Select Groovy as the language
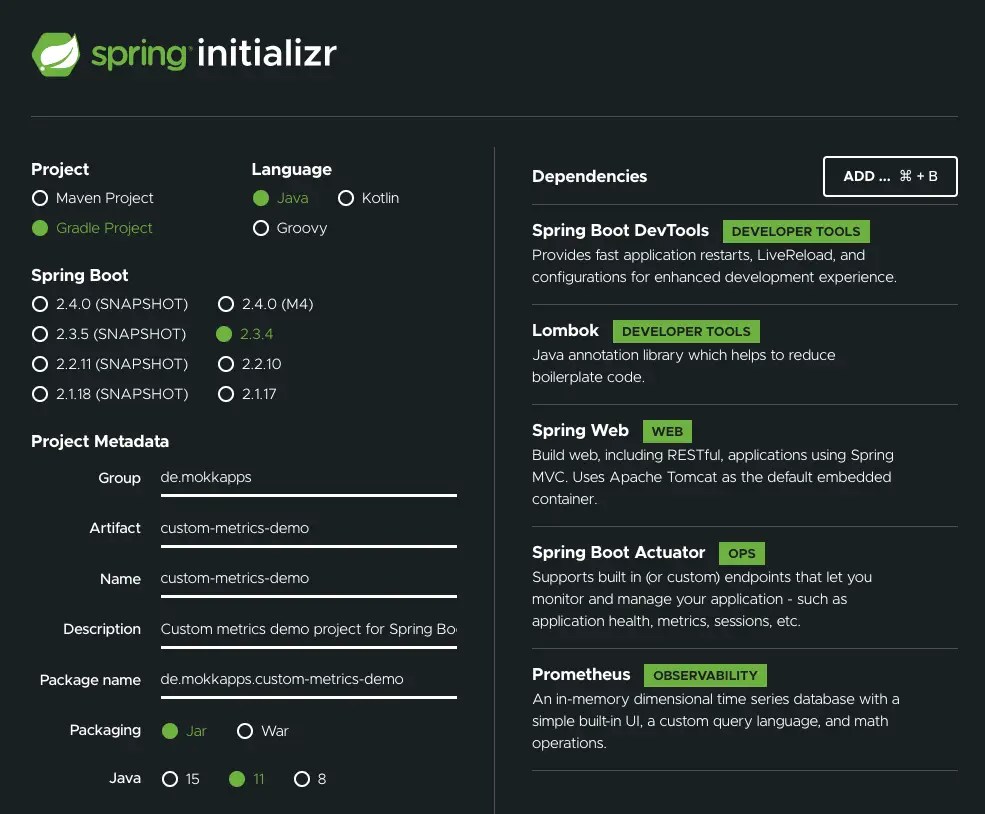Viewport: 985px width, 814px height. pyautogui.click(x=261, y=228)
